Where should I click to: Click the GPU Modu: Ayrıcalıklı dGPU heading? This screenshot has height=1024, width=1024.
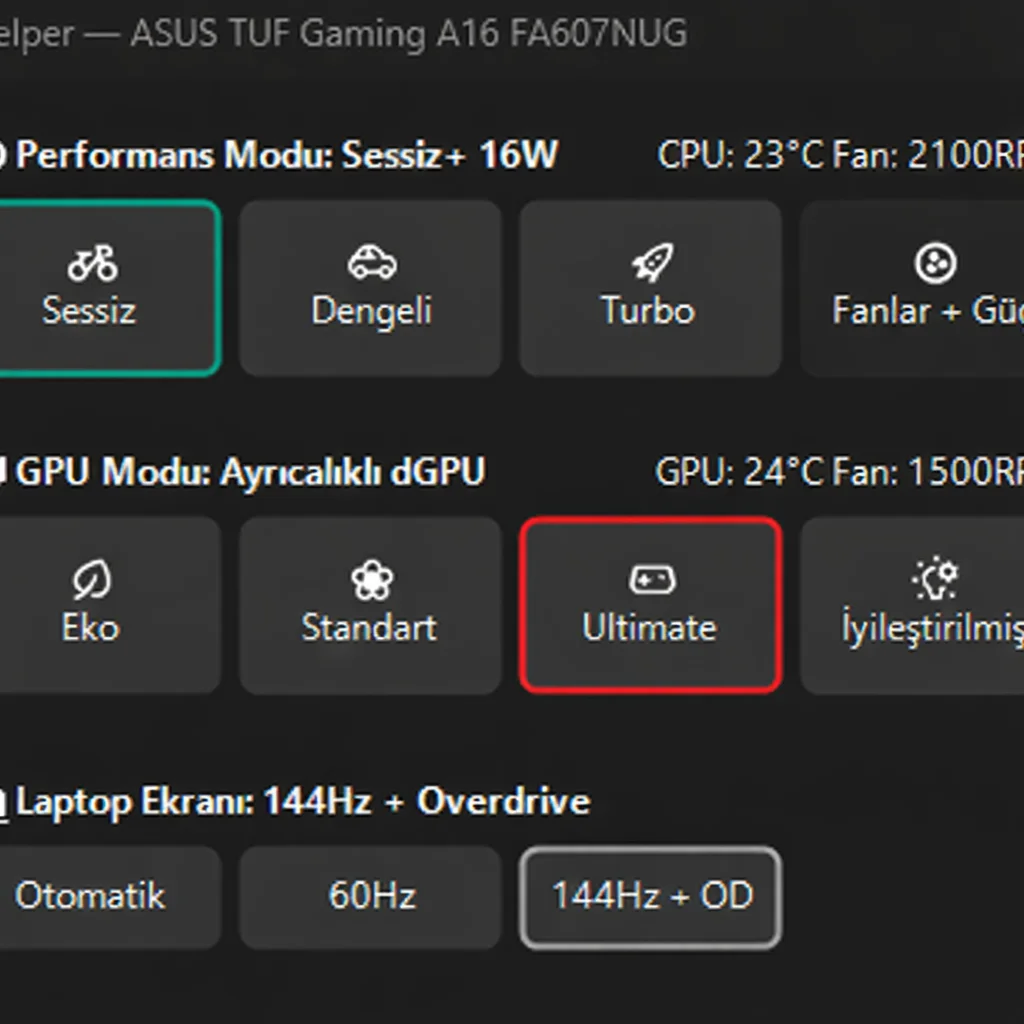tap(250, 472)
